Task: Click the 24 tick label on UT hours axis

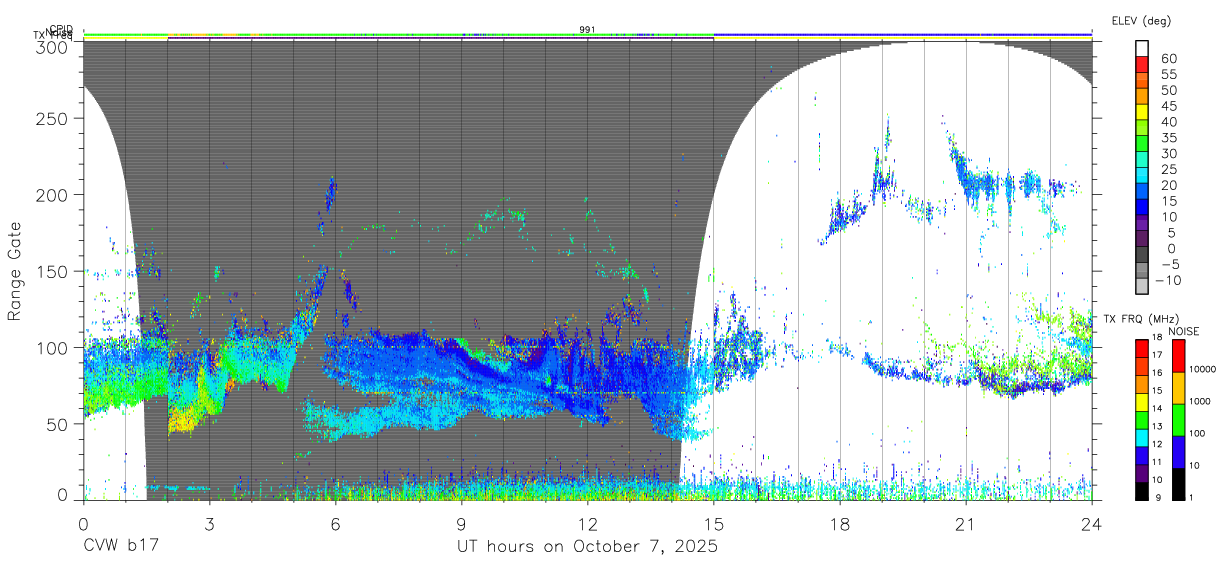Action: [x=1092, y=524]
